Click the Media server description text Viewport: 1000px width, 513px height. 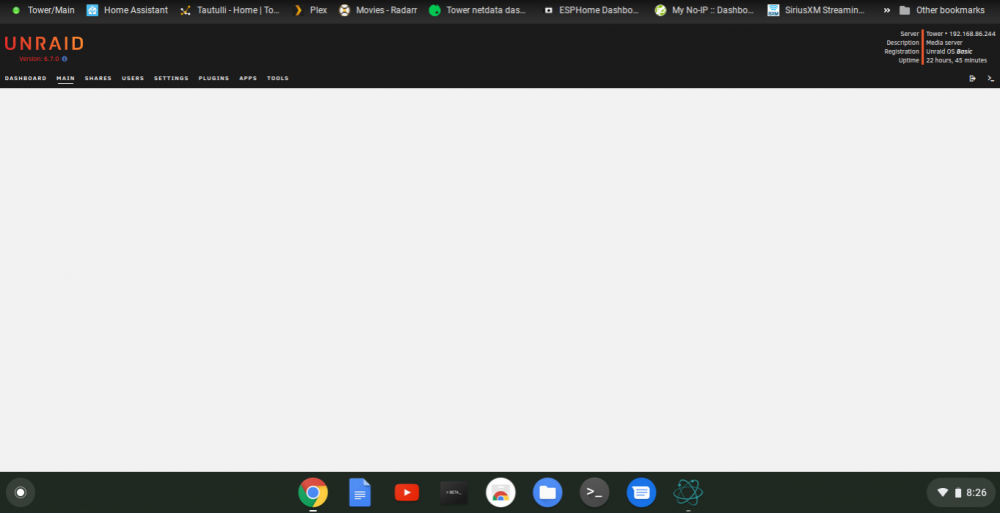point(944,42)
